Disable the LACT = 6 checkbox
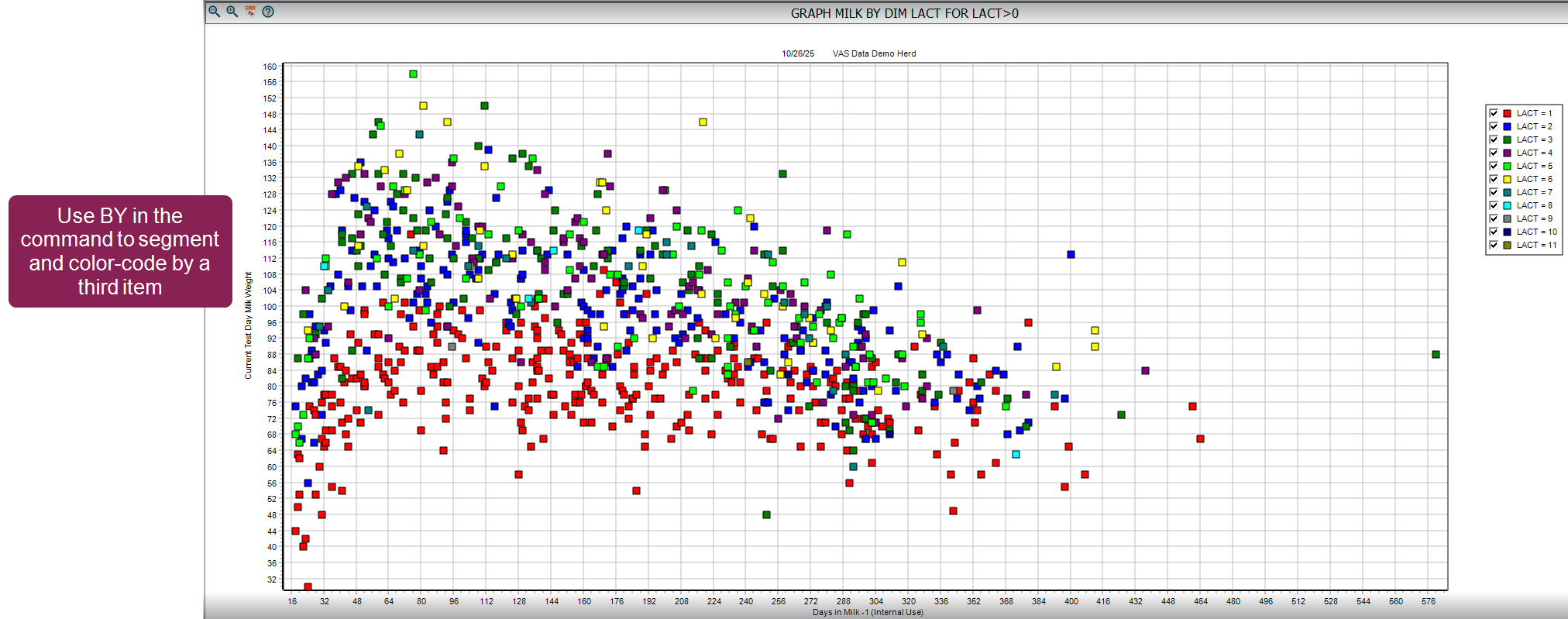 (1494, 179)
